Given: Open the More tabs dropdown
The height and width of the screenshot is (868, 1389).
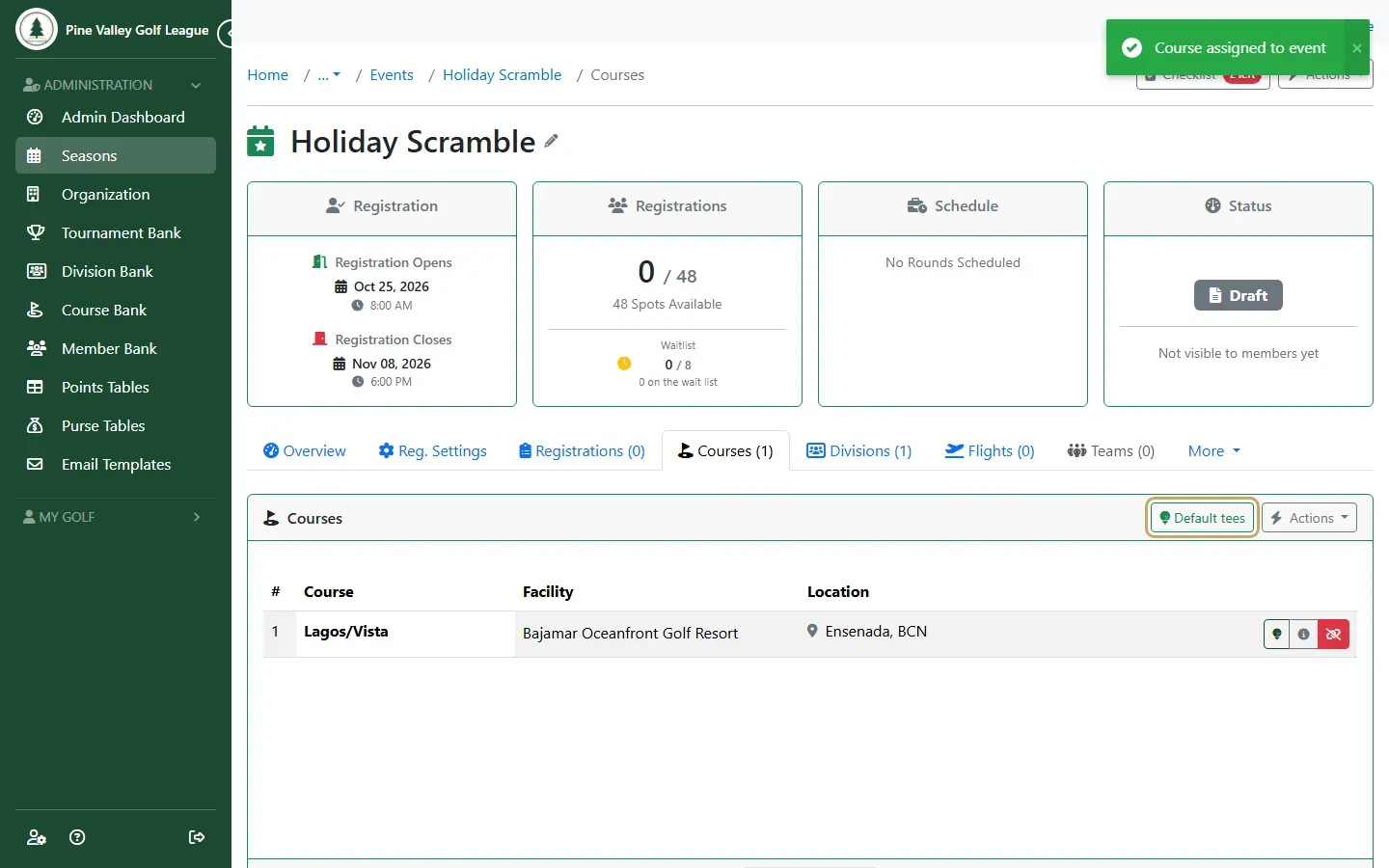Looking at the screenshot, I should pyautogui.click(x=1213, y=450).
